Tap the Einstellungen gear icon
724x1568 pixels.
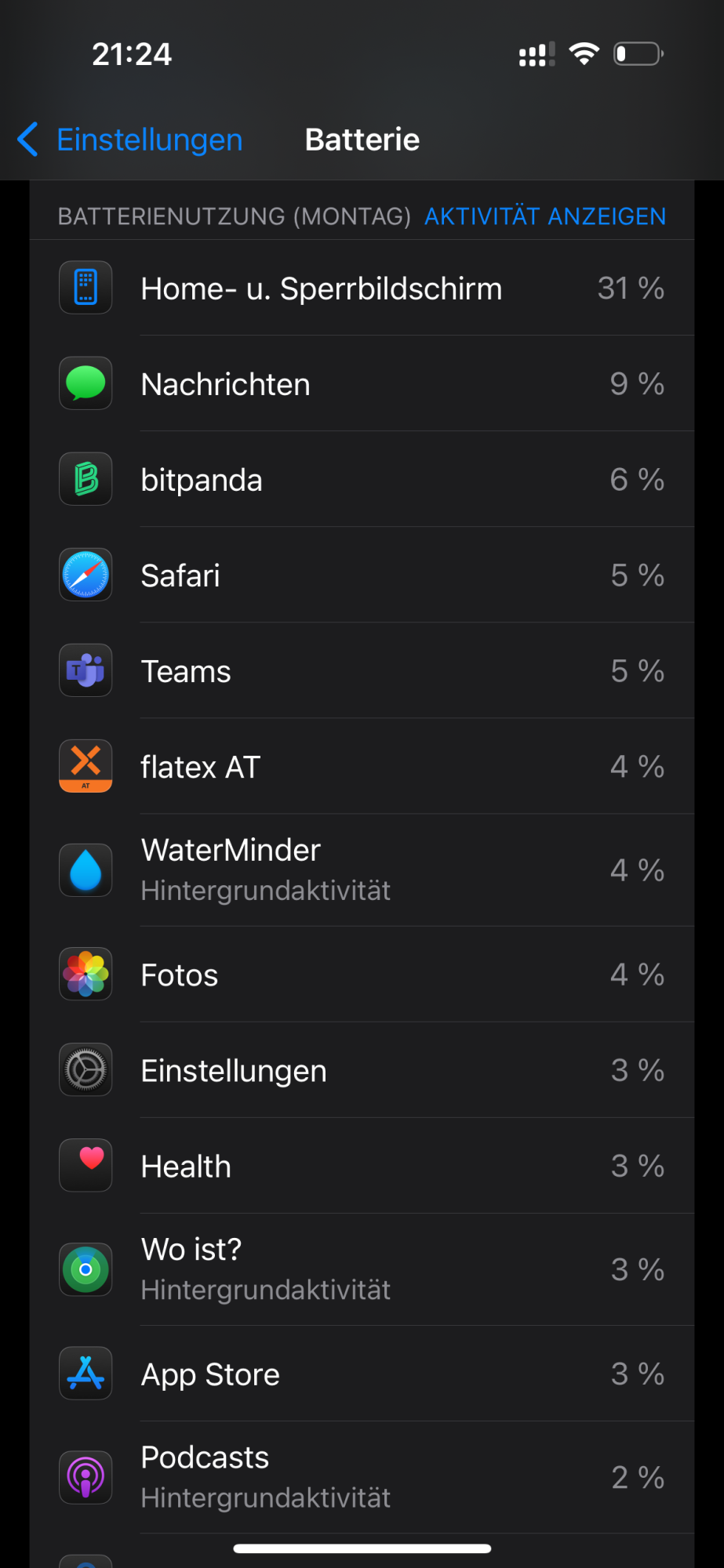85,1070
